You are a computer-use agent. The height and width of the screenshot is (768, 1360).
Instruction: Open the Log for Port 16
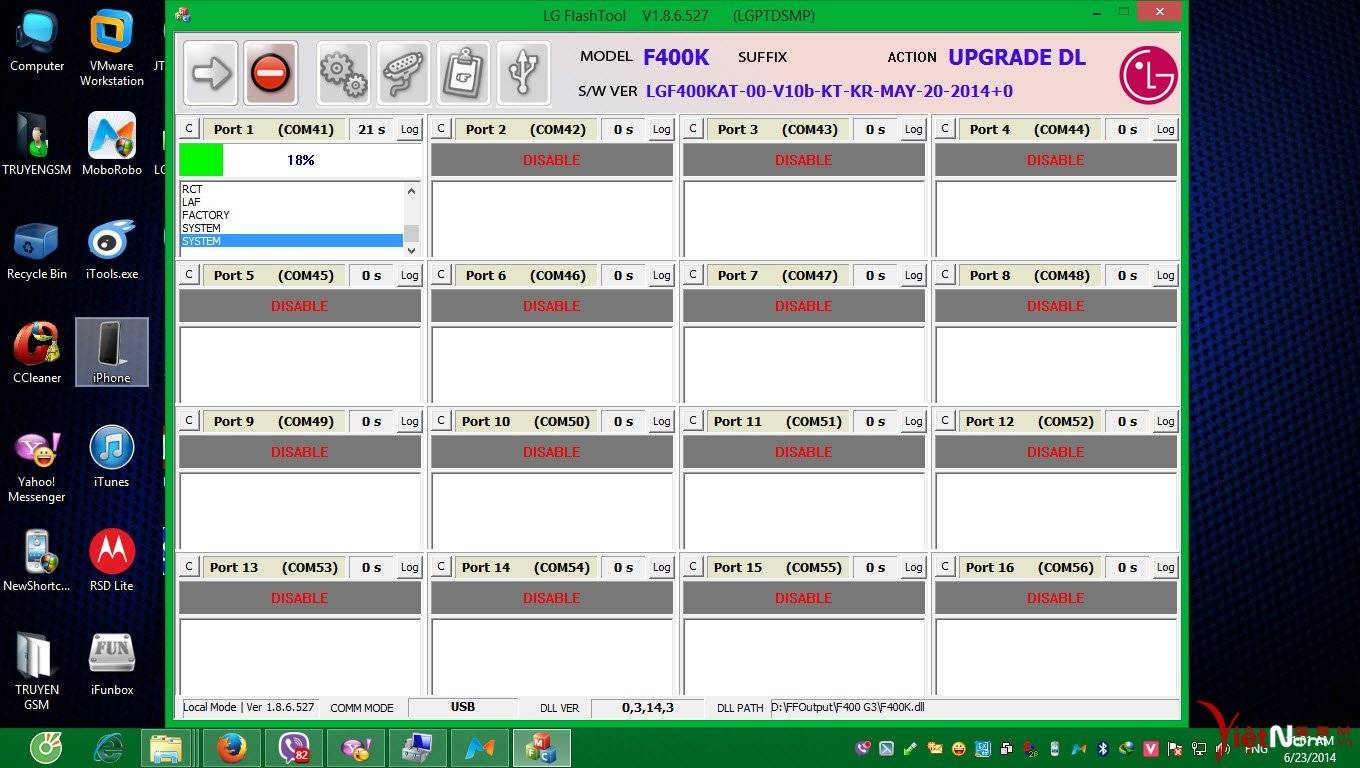(x=1166, y=567)
